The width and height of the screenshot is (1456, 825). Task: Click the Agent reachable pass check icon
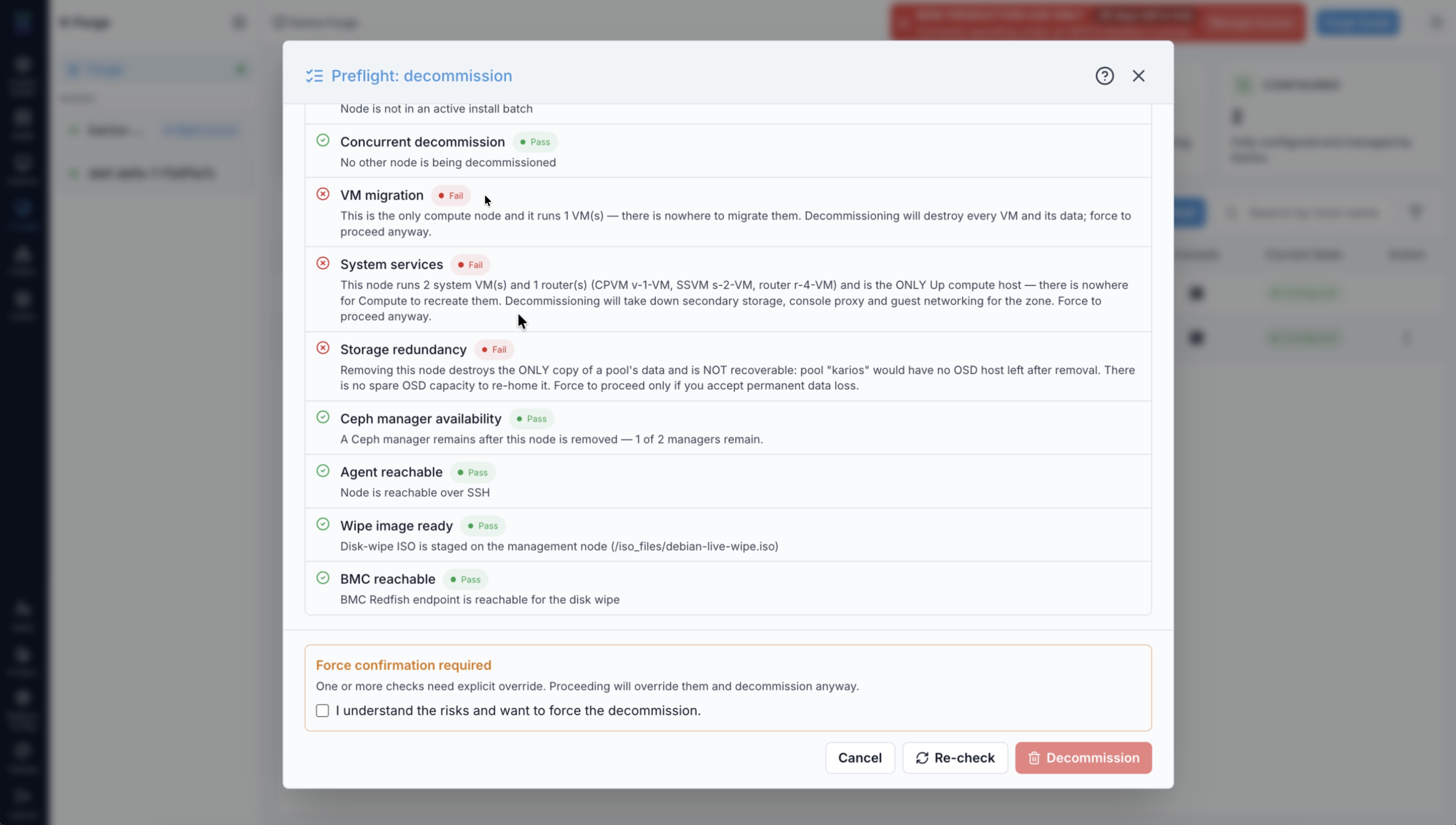(323, 471)
